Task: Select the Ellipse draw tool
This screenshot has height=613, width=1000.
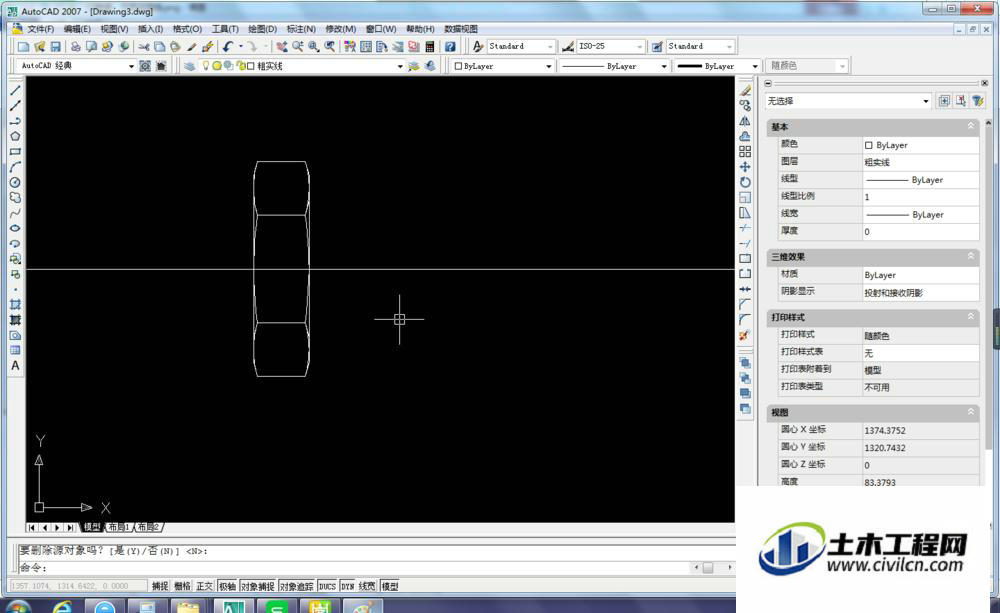Action: pyautogui.click(x=15, y=228)
